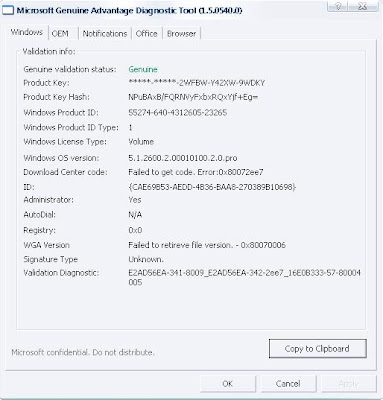The image size is (383, 400).
Task: Click the grayed-out Apply button
Action: click(349, 384)
